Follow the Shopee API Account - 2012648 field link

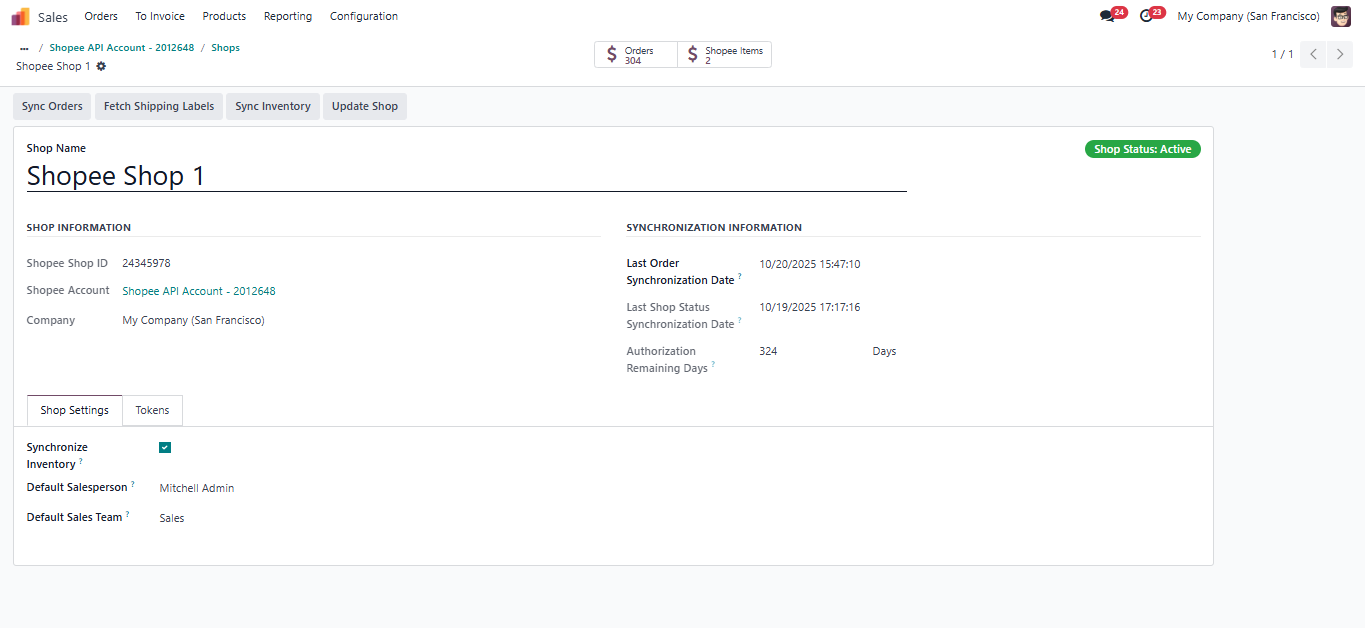(199, 292)
